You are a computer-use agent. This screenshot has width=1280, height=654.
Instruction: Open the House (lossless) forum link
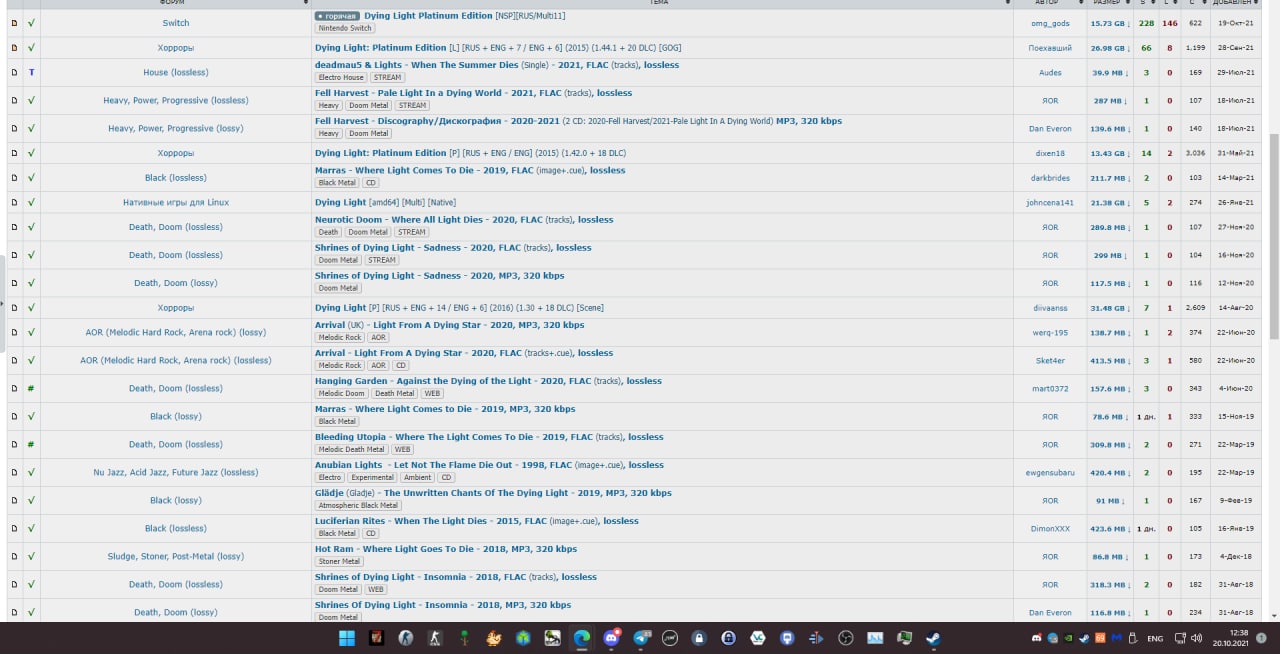coord(176,72)
